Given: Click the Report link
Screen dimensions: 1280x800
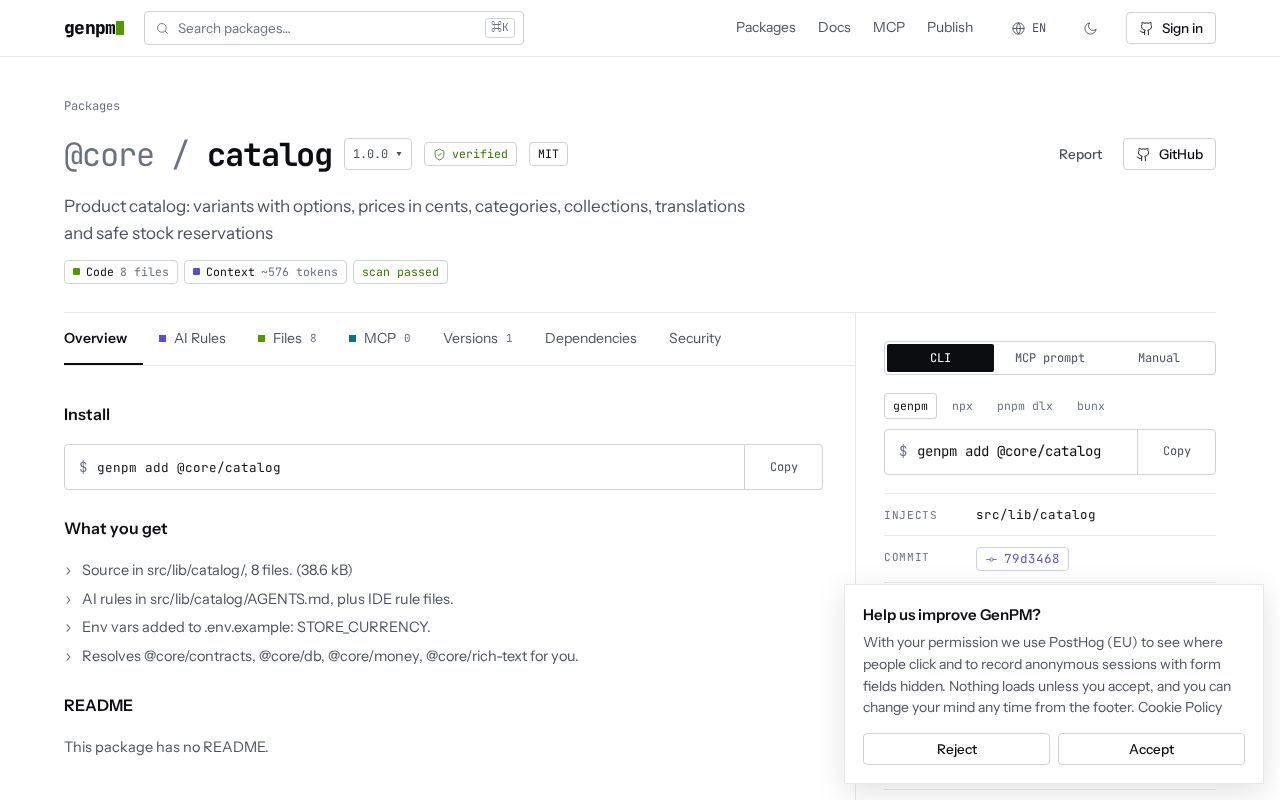Looking at the screenshot, I should [x=1080, y=154].
